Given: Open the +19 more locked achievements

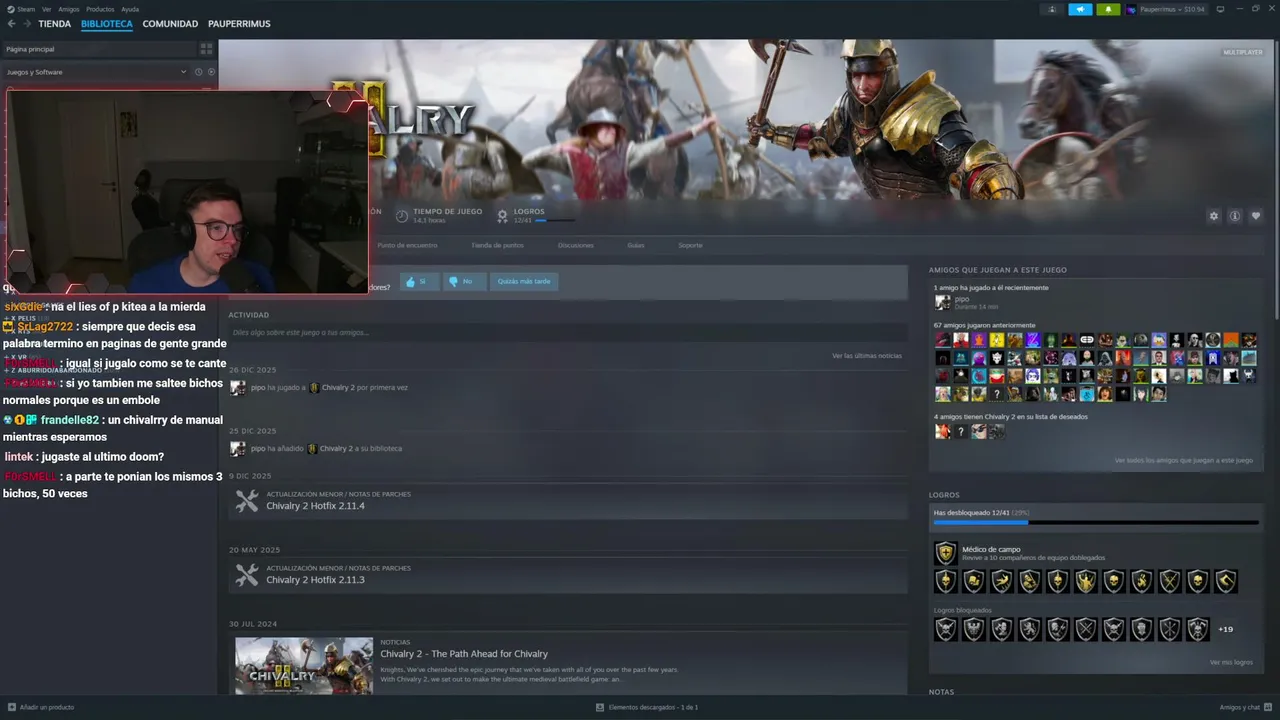Looking at the screenshot, I should (1225, 629).
